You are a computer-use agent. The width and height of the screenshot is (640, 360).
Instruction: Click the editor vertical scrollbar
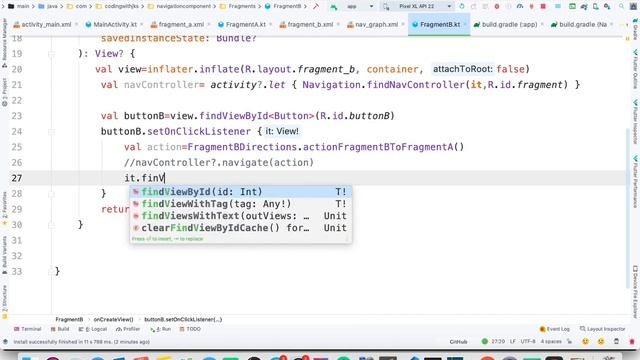point(628,208)
